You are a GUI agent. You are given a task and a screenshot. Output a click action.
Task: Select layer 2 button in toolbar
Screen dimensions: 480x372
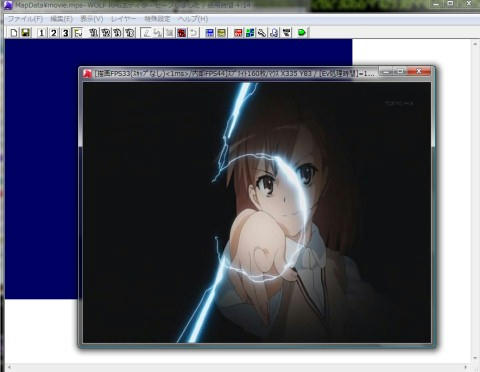(x=54, y=33)
